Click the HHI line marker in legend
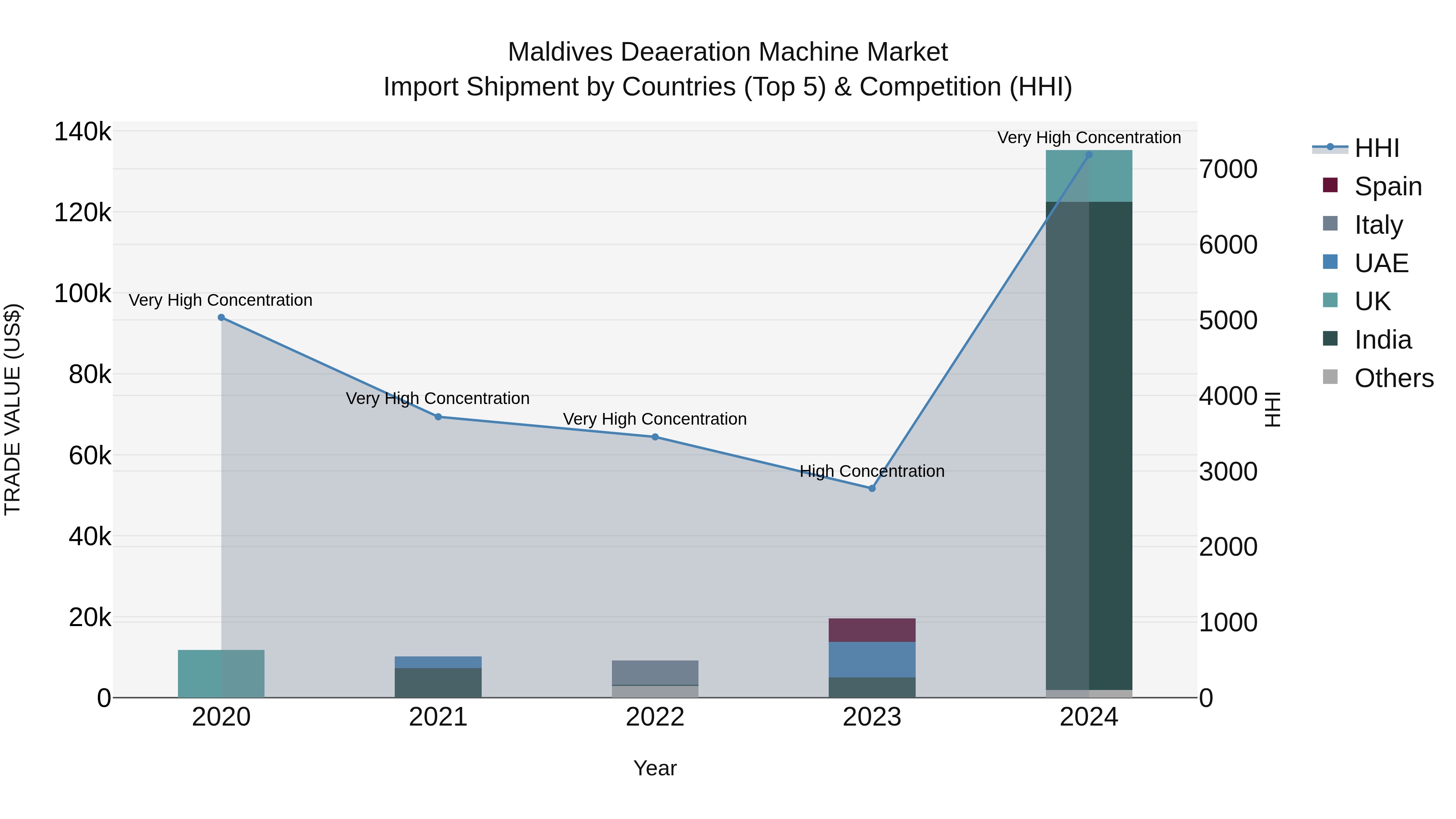This screenshot has width=1456, height=819. (1330, 147)
